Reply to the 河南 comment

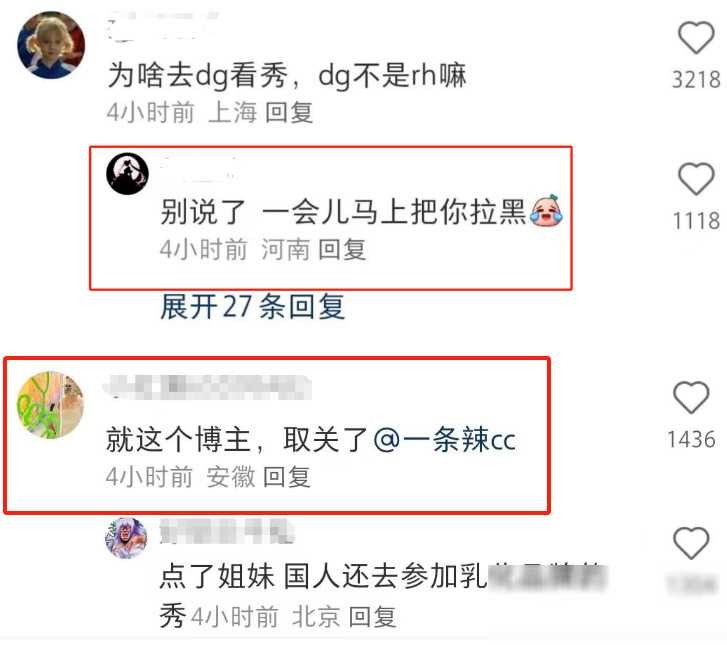pyautogui.click(x=343, y=249)
